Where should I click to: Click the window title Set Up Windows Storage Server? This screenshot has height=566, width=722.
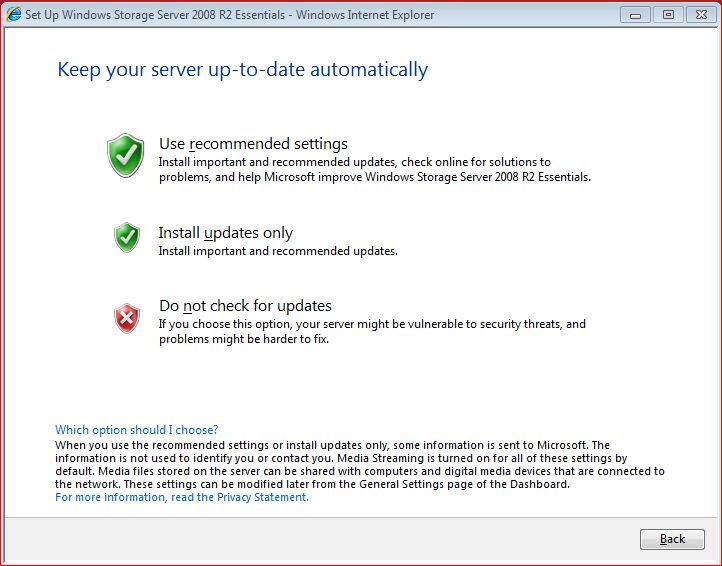click(229, 15)
